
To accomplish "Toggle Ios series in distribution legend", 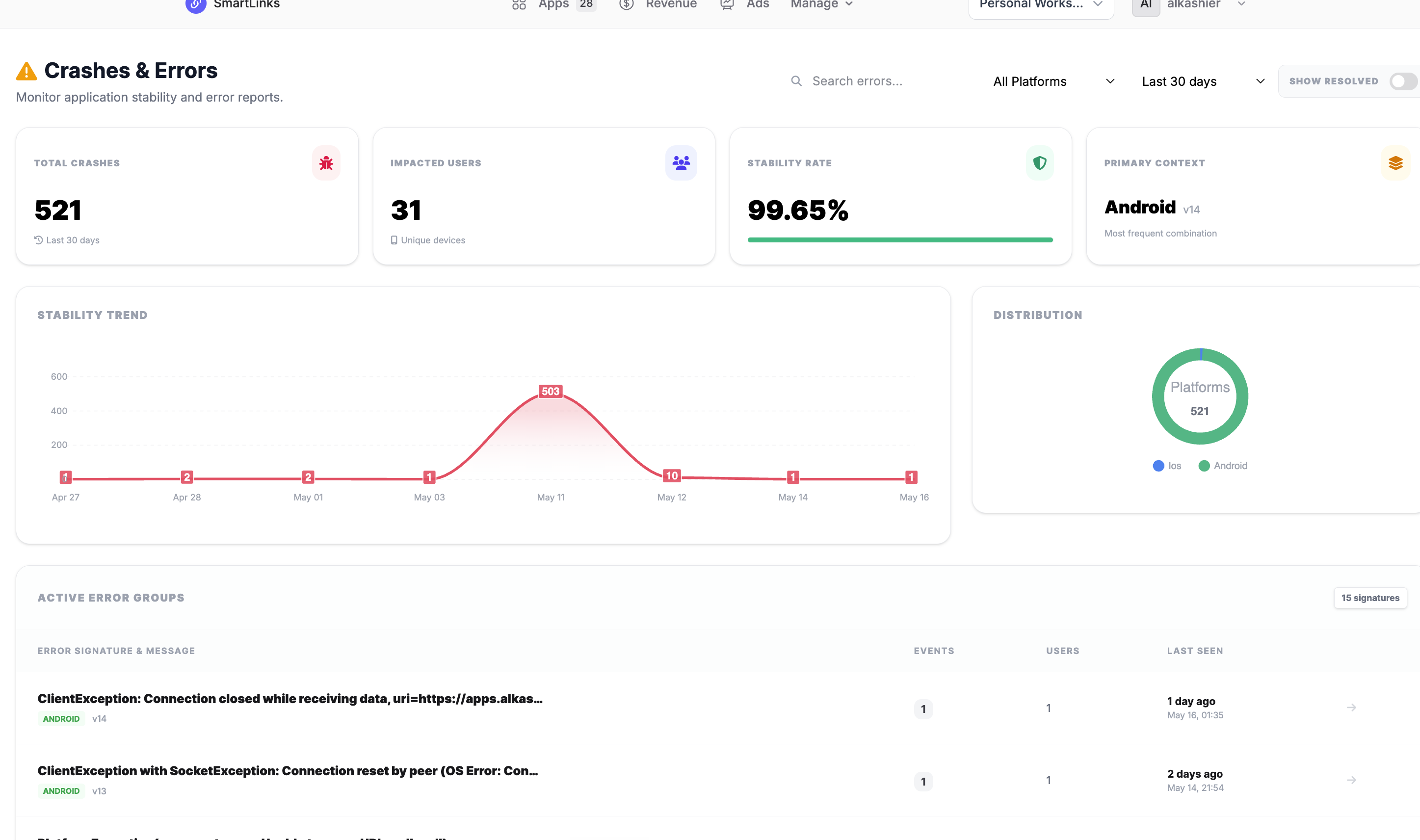I will [1167, 466].
